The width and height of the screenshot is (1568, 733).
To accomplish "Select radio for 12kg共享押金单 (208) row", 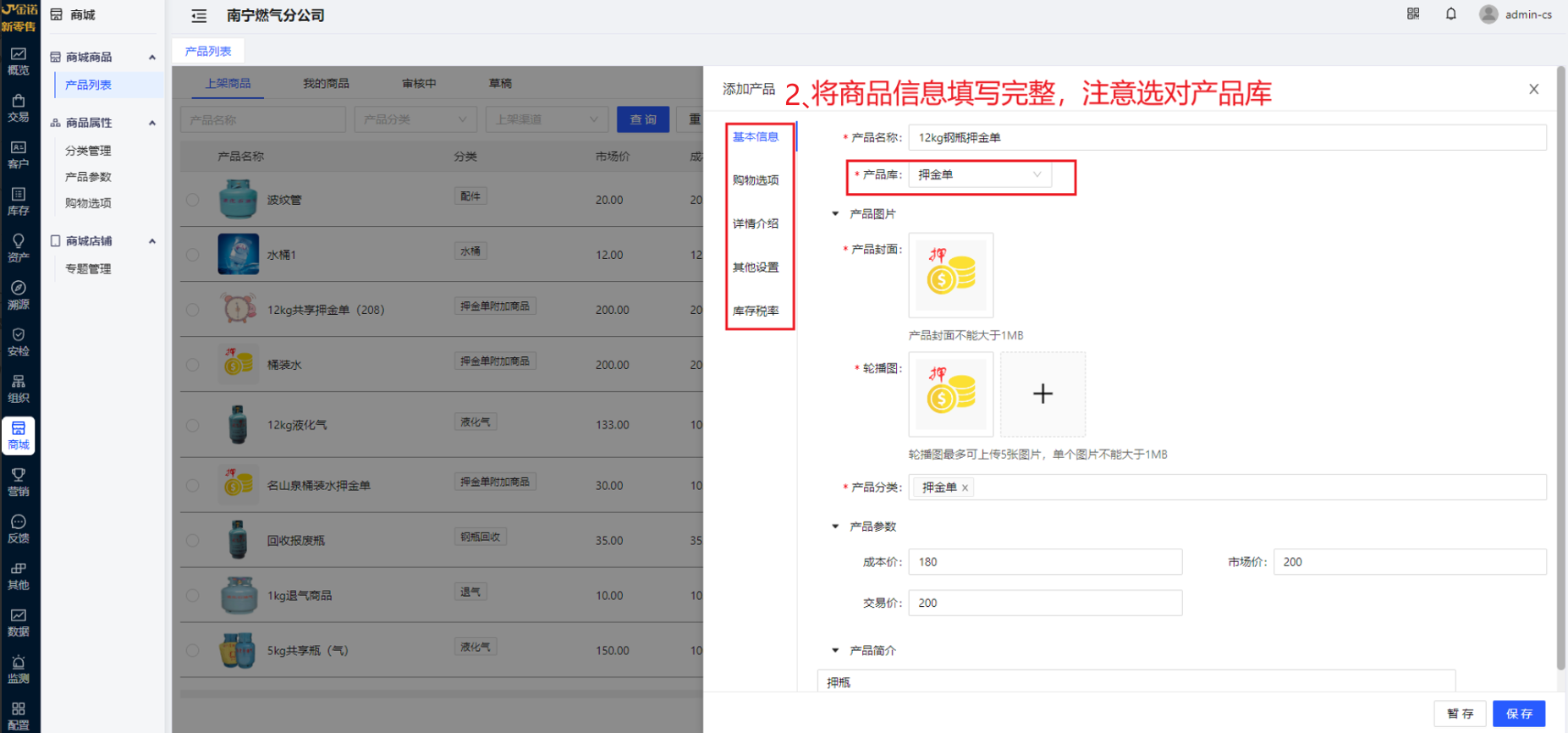I will pyautogui.click(x=193, y=310).
